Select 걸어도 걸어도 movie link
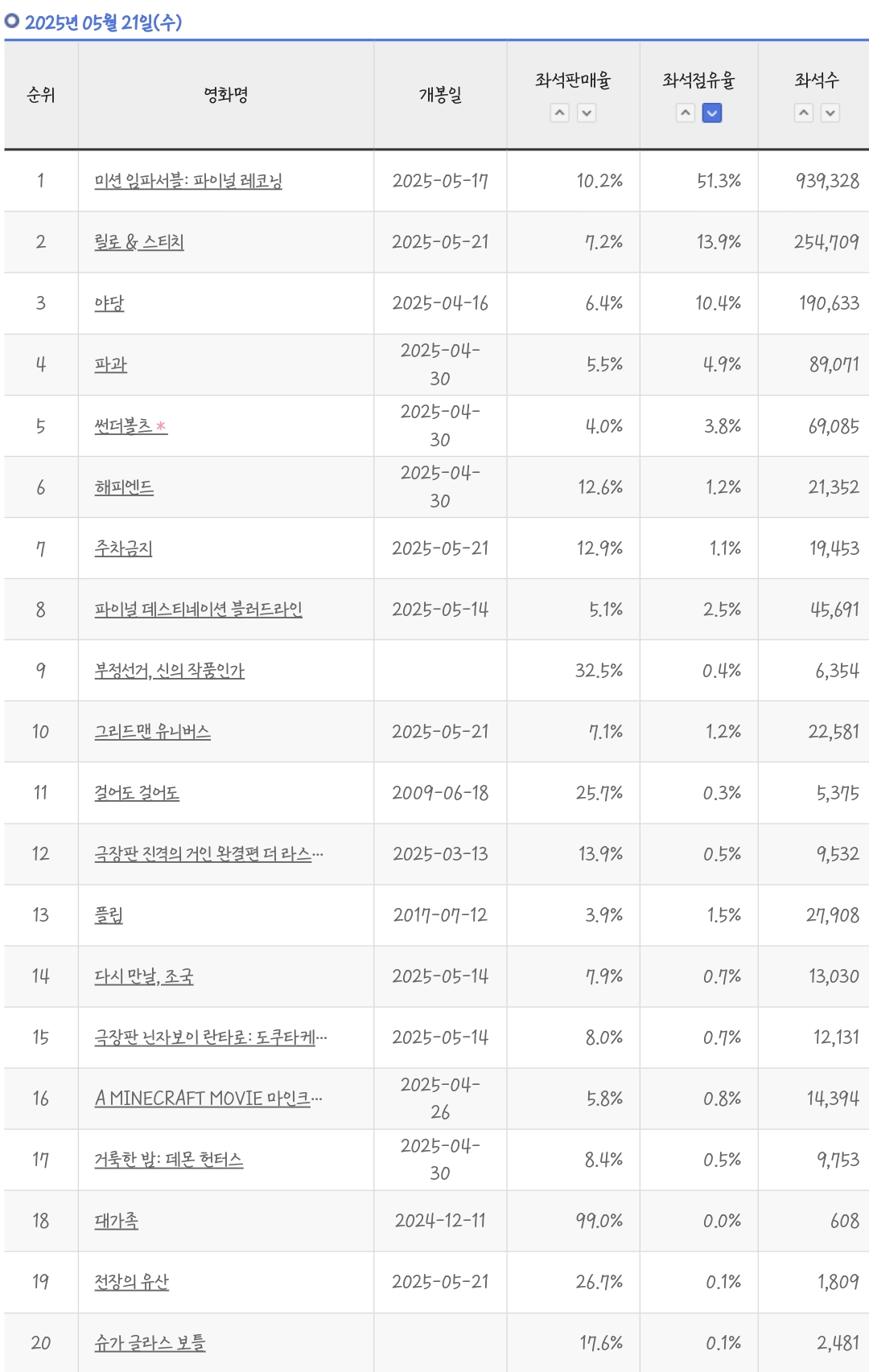The height and width of the screenshot is (1372, 869). 137,793
